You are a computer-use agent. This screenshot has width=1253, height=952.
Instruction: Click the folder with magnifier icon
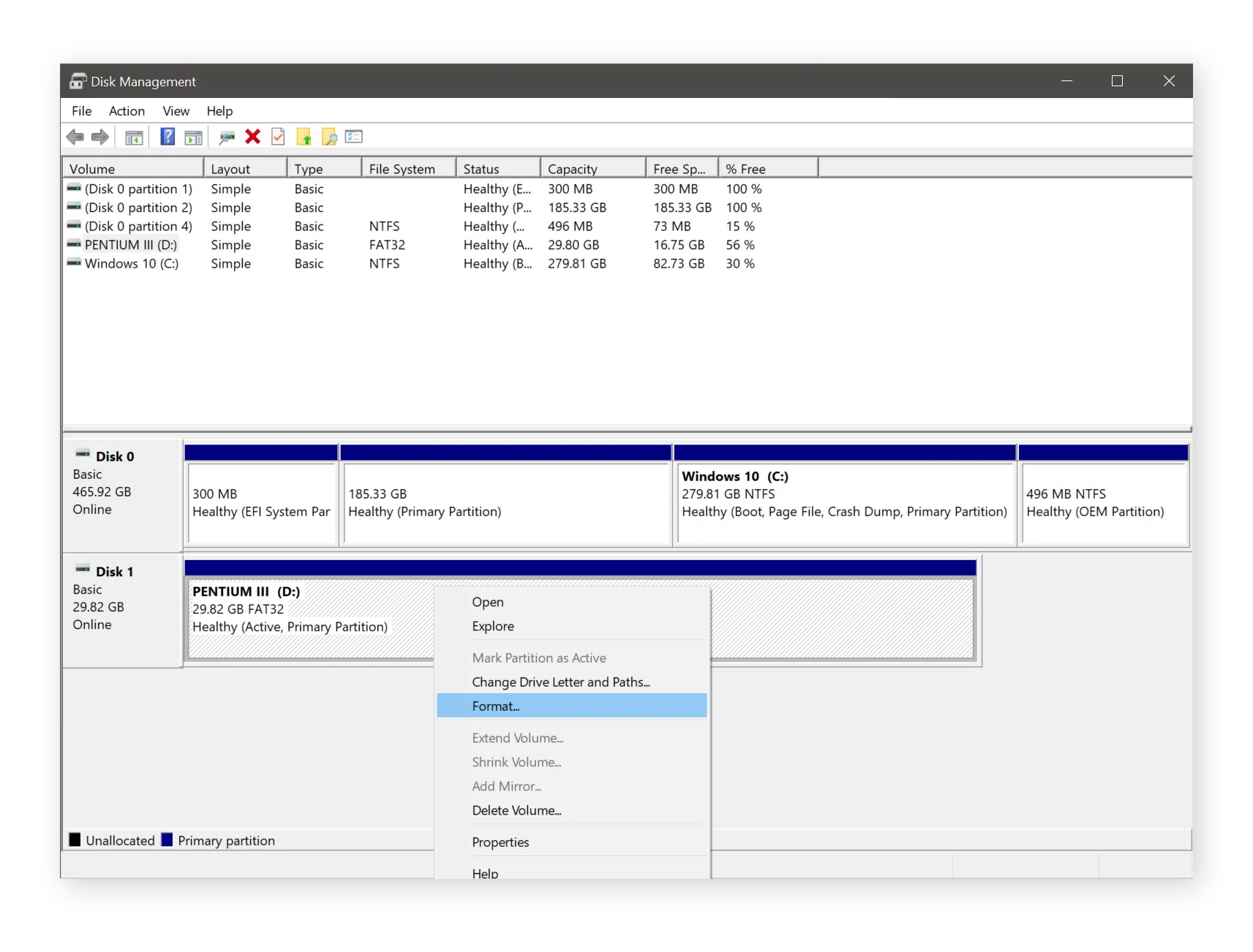[329, 137]
